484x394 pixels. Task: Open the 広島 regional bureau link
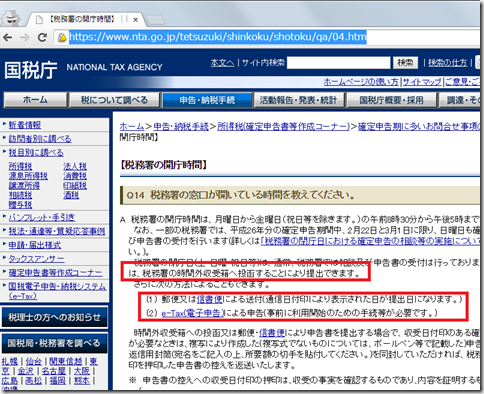pyautogui.click(x=9, y=380)
